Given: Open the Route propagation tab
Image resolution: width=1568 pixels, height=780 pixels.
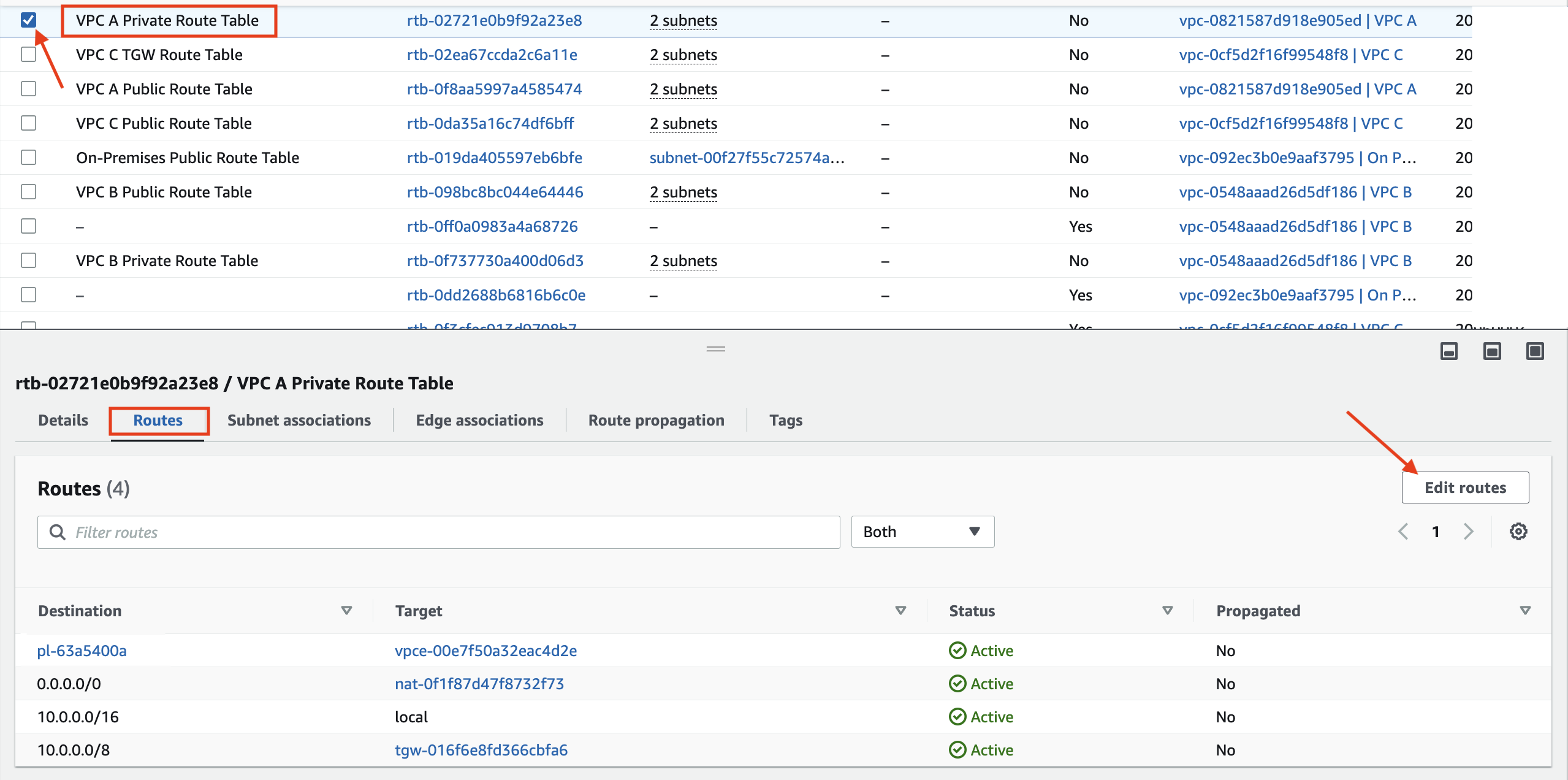Looking at the screenshot, I should point(656,420).
